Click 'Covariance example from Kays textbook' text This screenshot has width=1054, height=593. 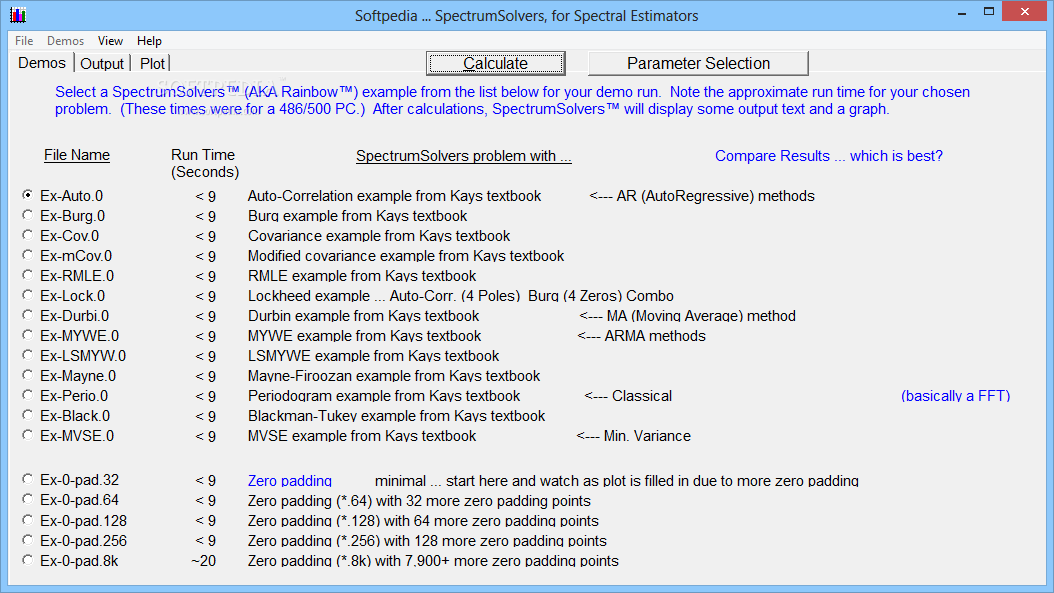pyautogui.click(x=379, y=236)
